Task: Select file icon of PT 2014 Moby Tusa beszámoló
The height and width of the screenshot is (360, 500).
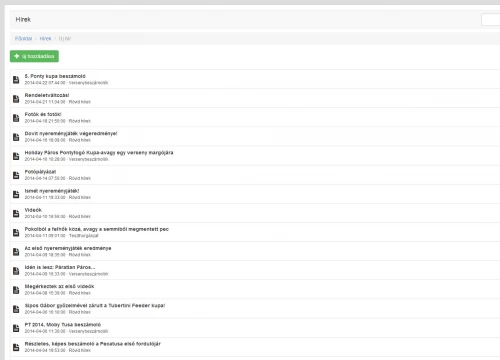Action: (16, 328)
